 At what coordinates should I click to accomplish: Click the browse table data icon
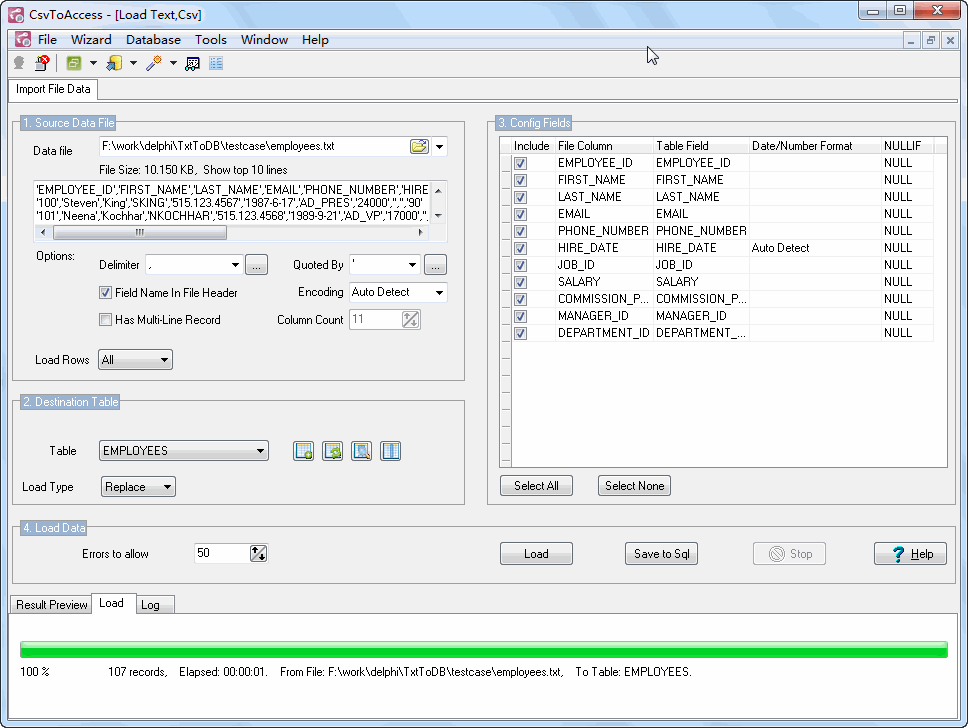(362, 451)
